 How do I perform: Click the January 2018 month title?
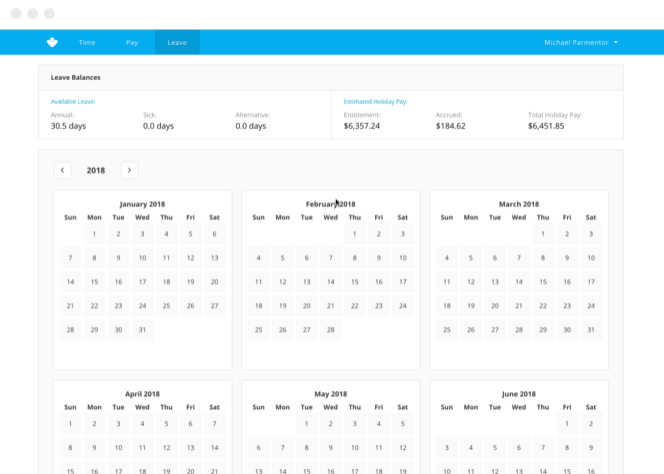pos(142,204)
